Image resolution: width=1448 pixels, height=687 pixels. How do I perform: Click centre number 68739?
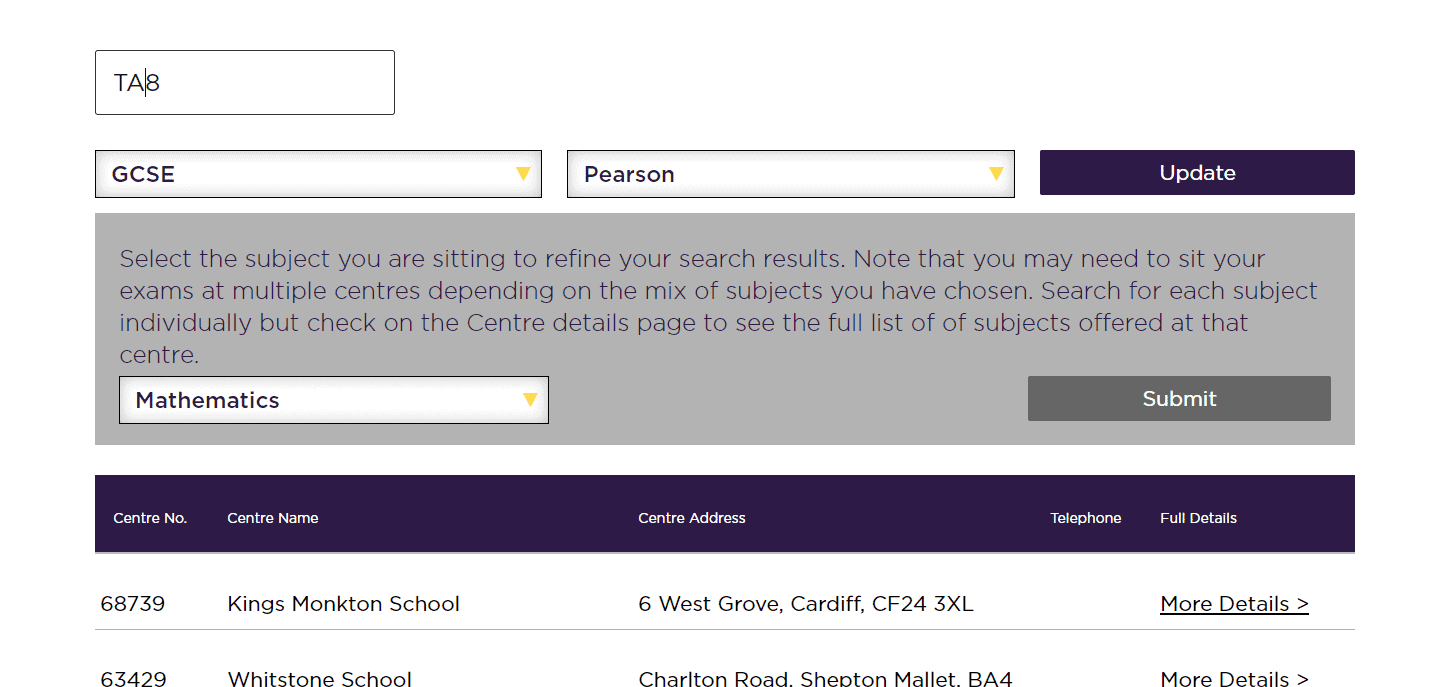133,604
